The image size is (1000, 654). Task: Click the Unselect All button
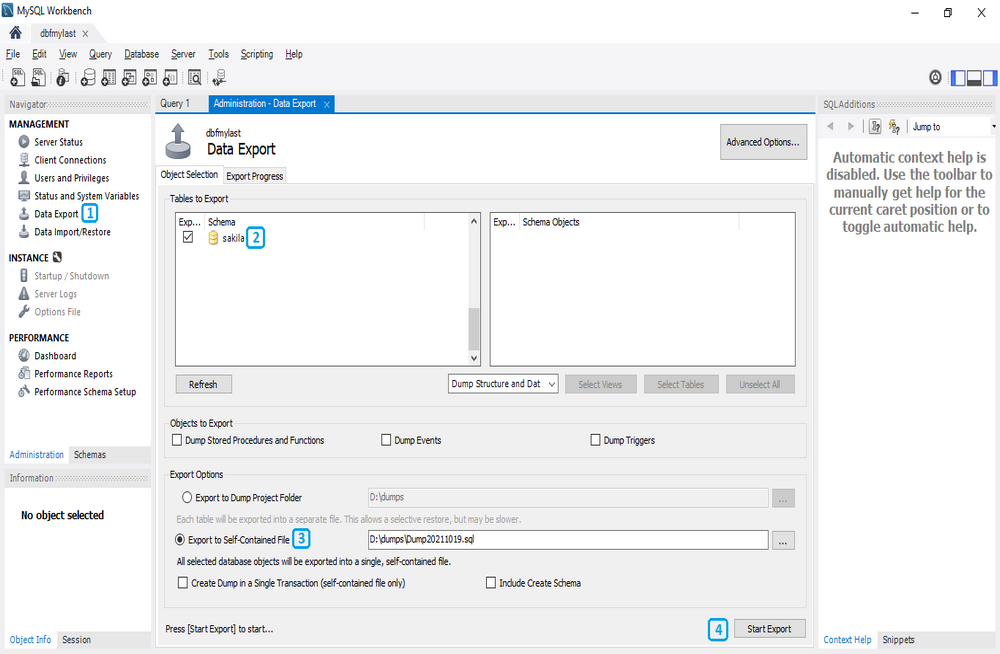point(760,384)
